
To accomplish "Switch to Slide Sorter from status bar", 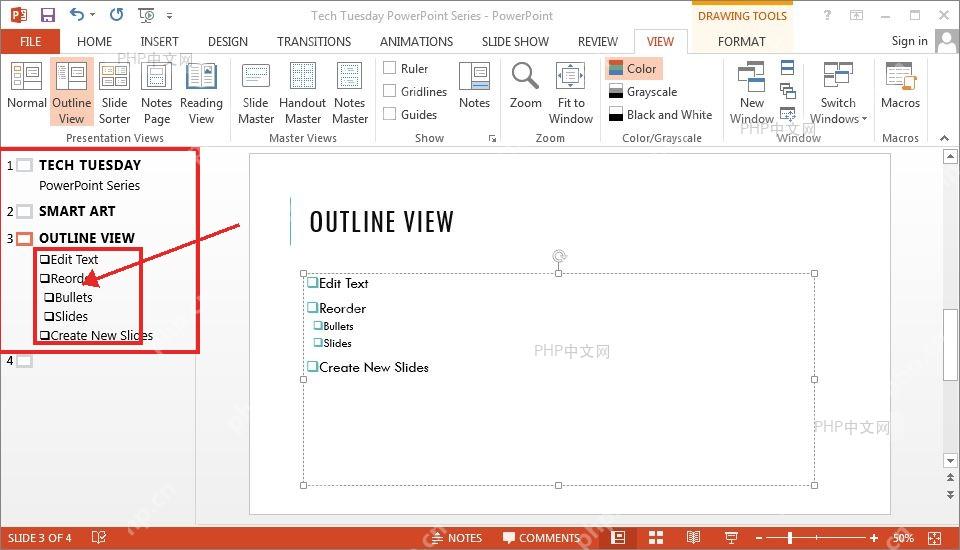I will pyautogui.click(x=656, y=538).
